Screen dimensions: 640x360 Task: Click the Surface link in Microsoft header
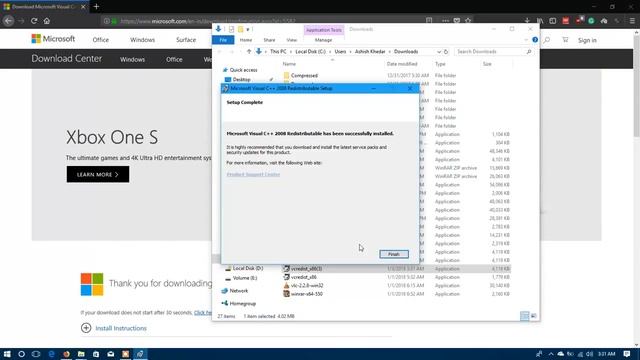pyautogui.click(x=186, y=40)
